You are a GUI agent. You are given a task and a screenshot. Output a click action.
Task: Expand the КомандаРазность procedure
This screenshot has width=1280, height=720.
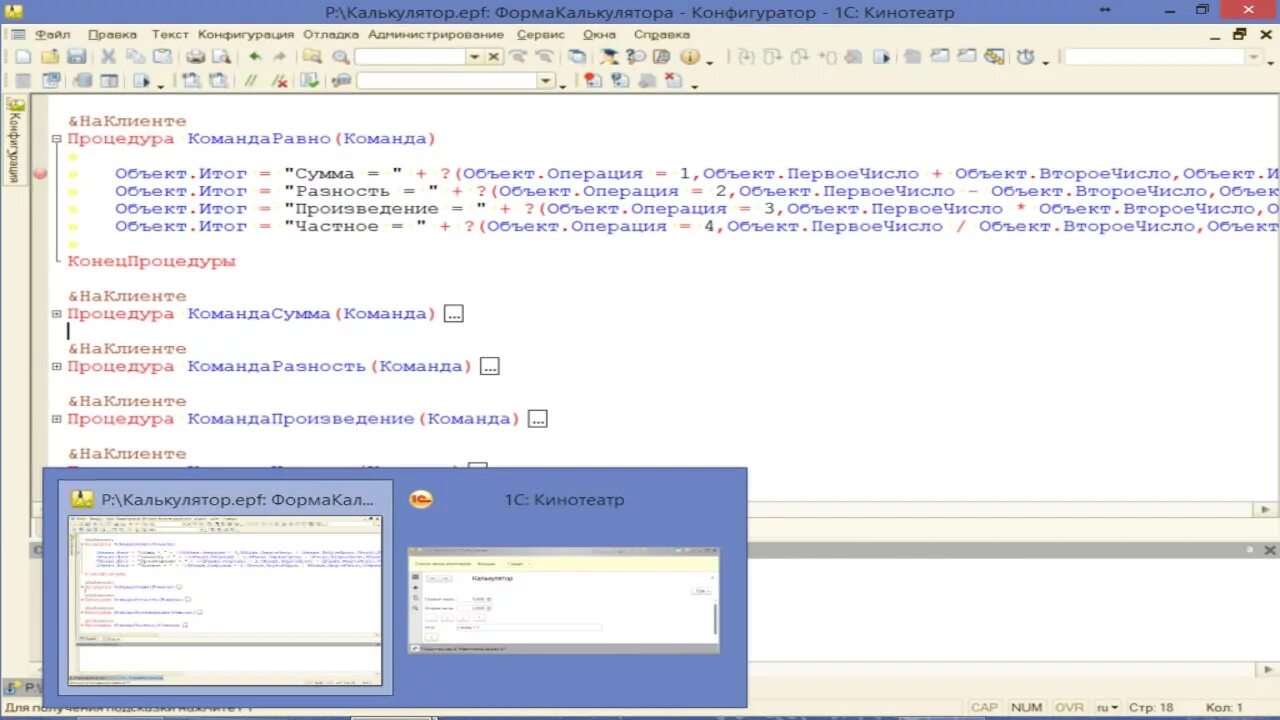point(57,366)
